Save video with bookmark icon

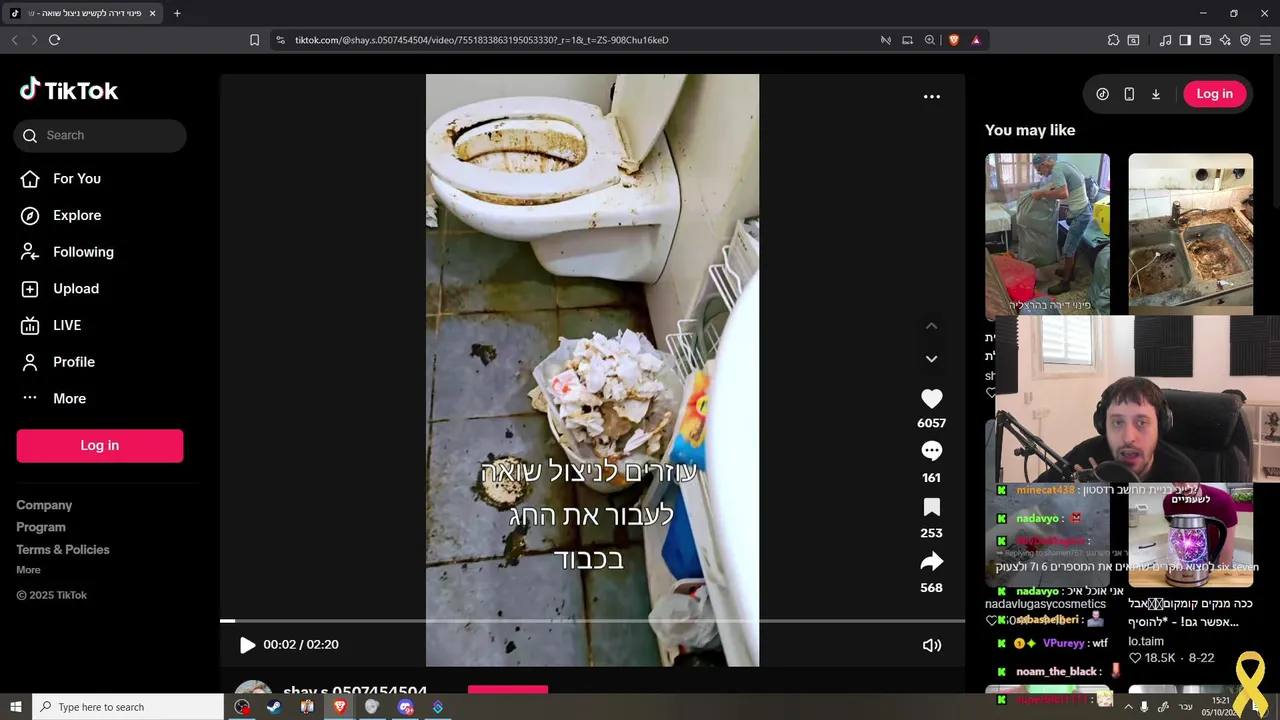(931, 507)
